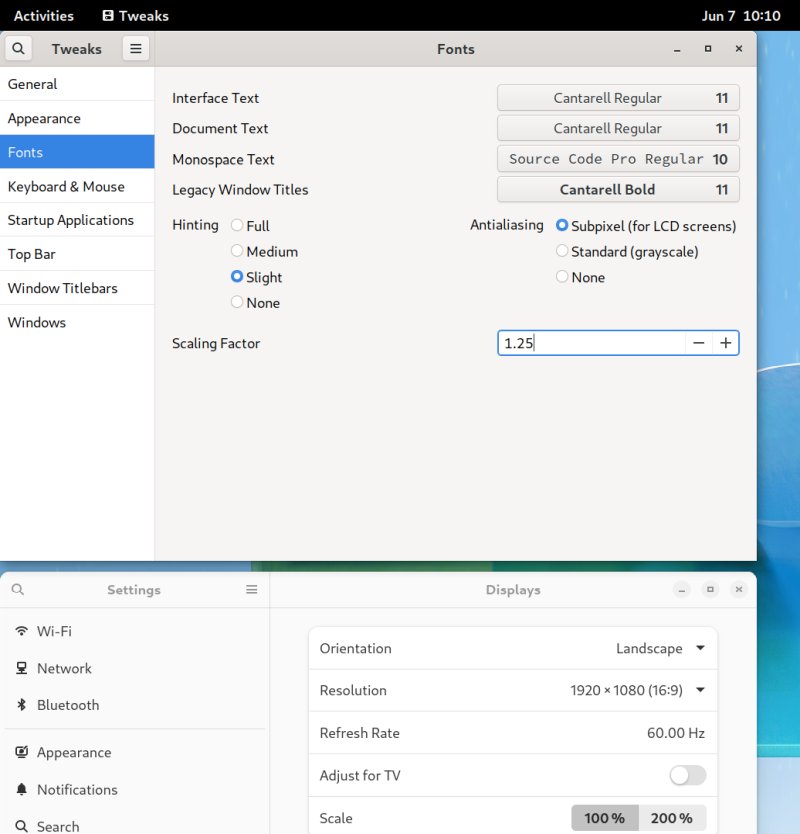800x834 pixels.
Task: Increase Scaling Factor with plus stepper
Action: [x=726, y=342]
